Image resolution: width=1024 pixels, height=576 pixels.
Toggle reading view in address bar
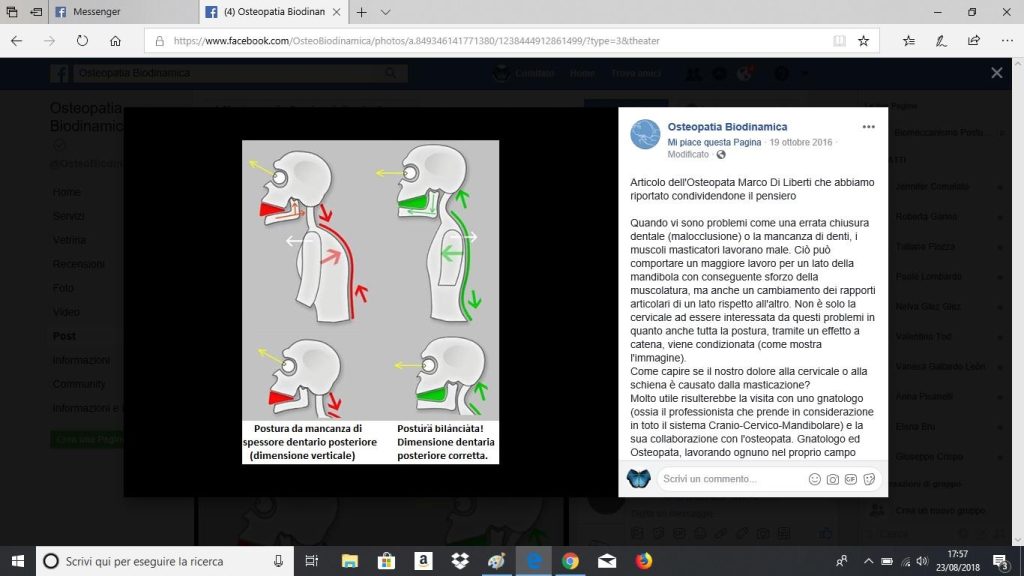(x=838, y=41)
